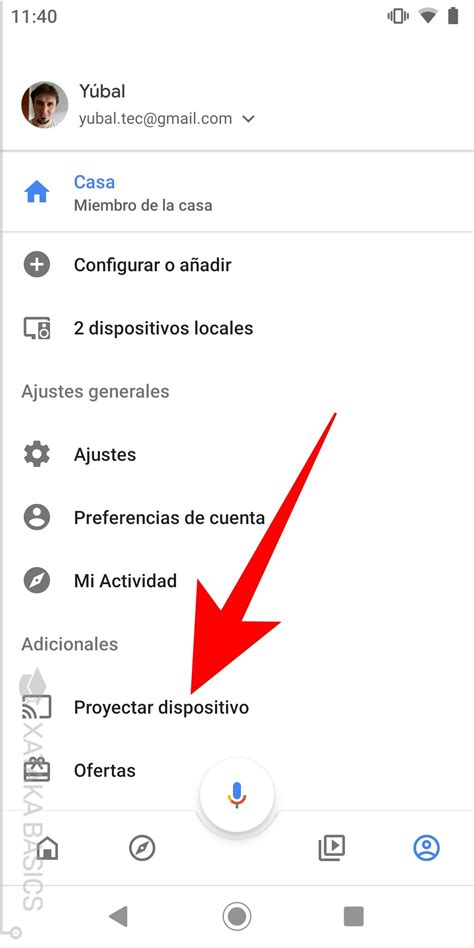Viewport: 474px width, 948px height.
Task: Tap the Android back navigation button
Action: tap(118, 917)
